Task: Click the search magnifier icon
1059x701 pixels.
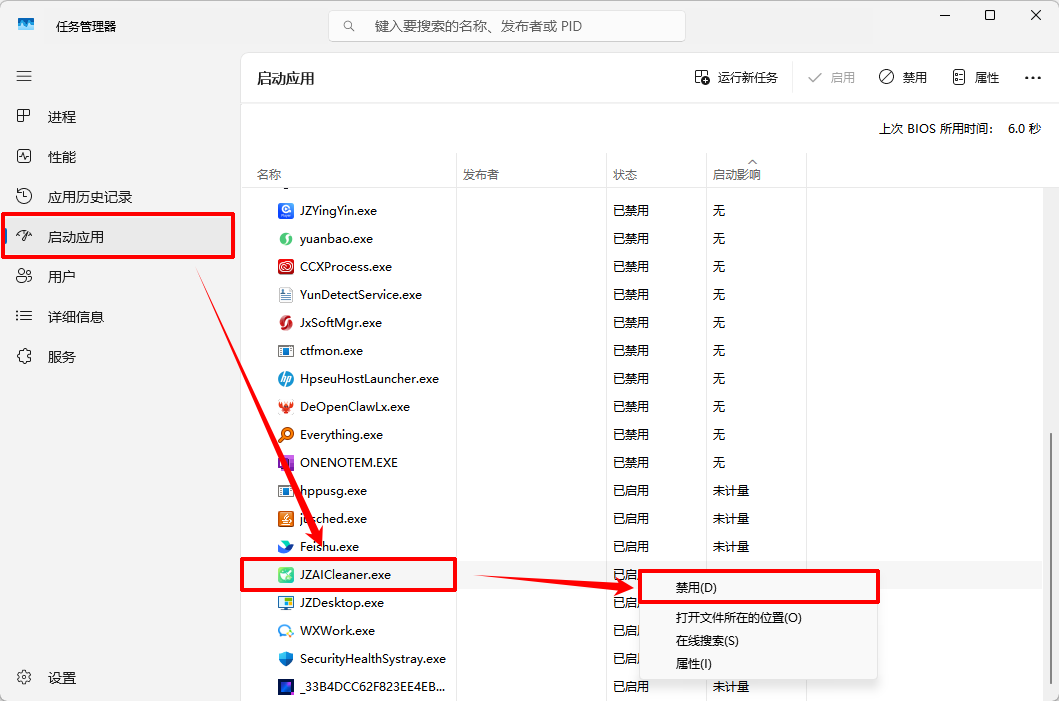Action: [348, 26]
